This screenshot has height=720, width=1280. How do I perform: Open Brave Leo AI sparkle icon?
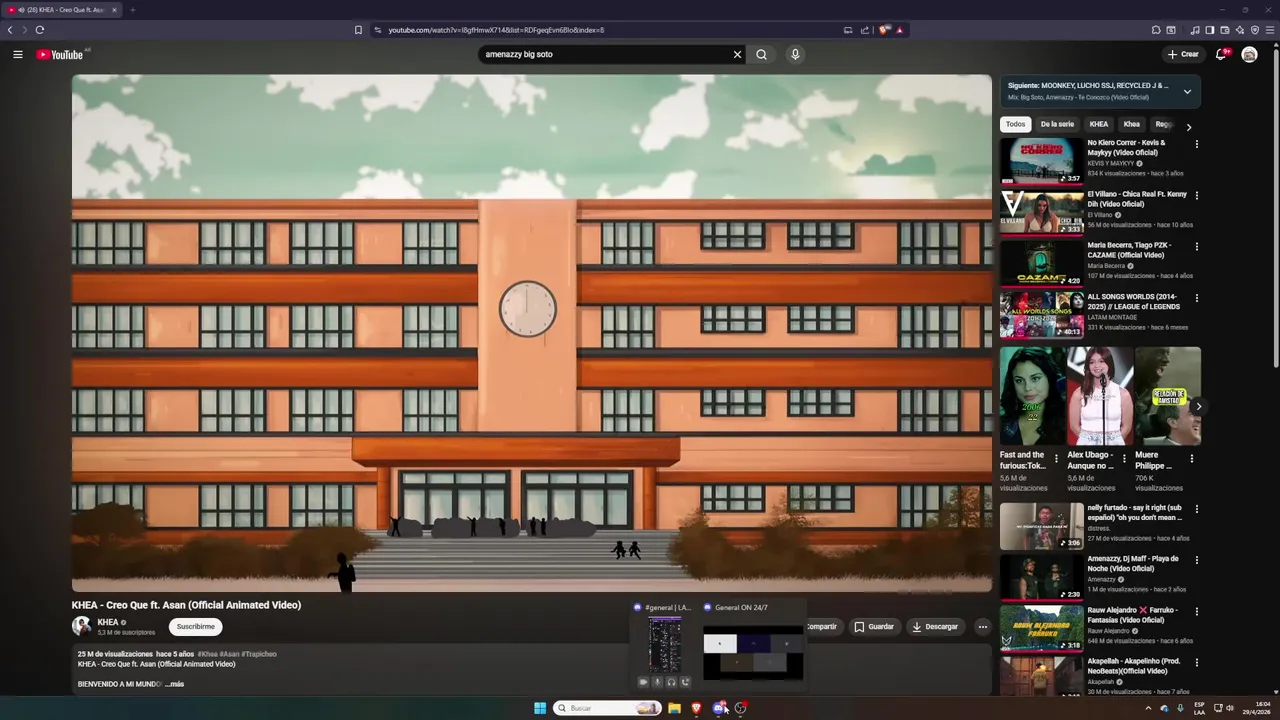(x=1240, y=30)
